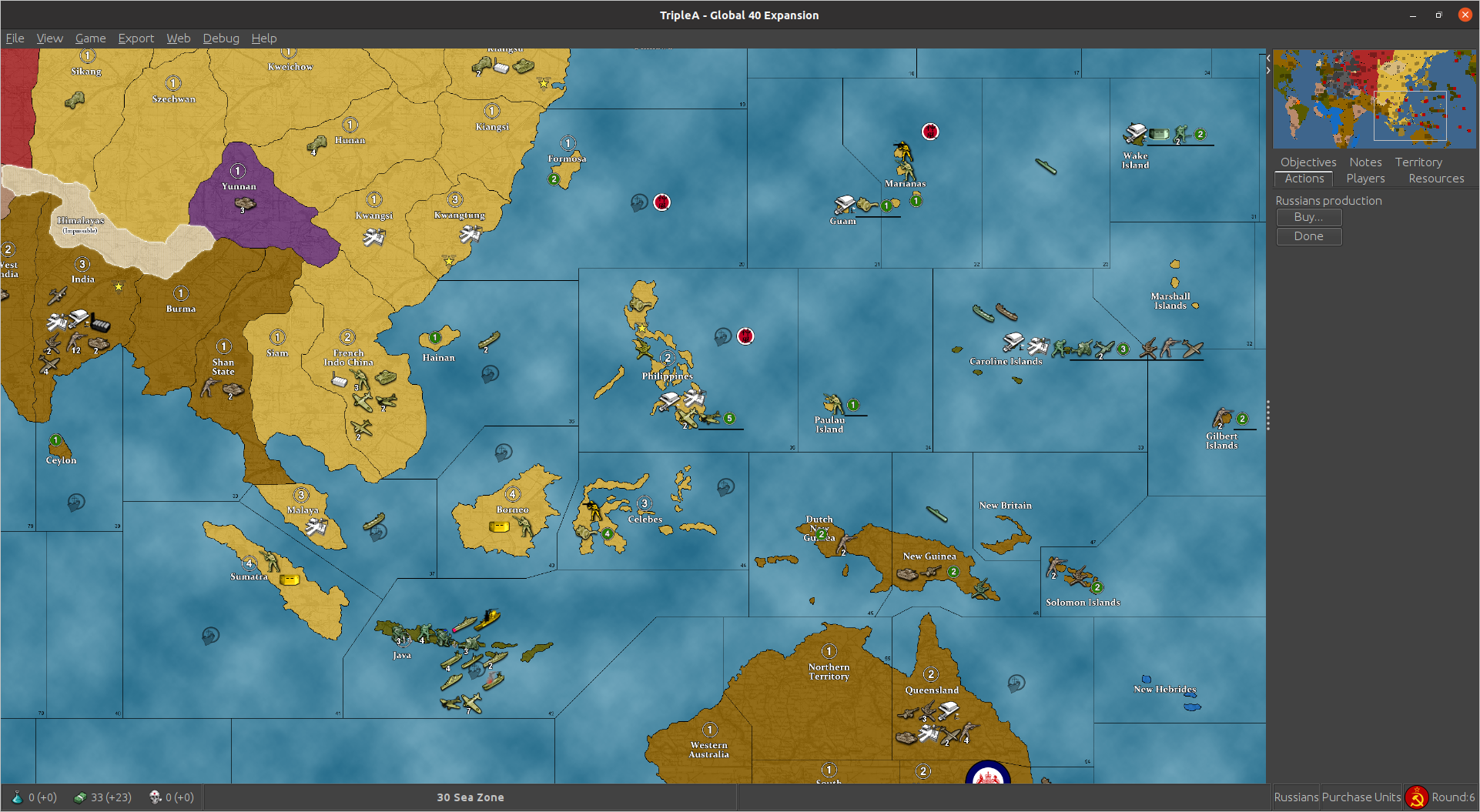Select the airbase icon in Malaya

pyautogui.click(x=316, y=527)
